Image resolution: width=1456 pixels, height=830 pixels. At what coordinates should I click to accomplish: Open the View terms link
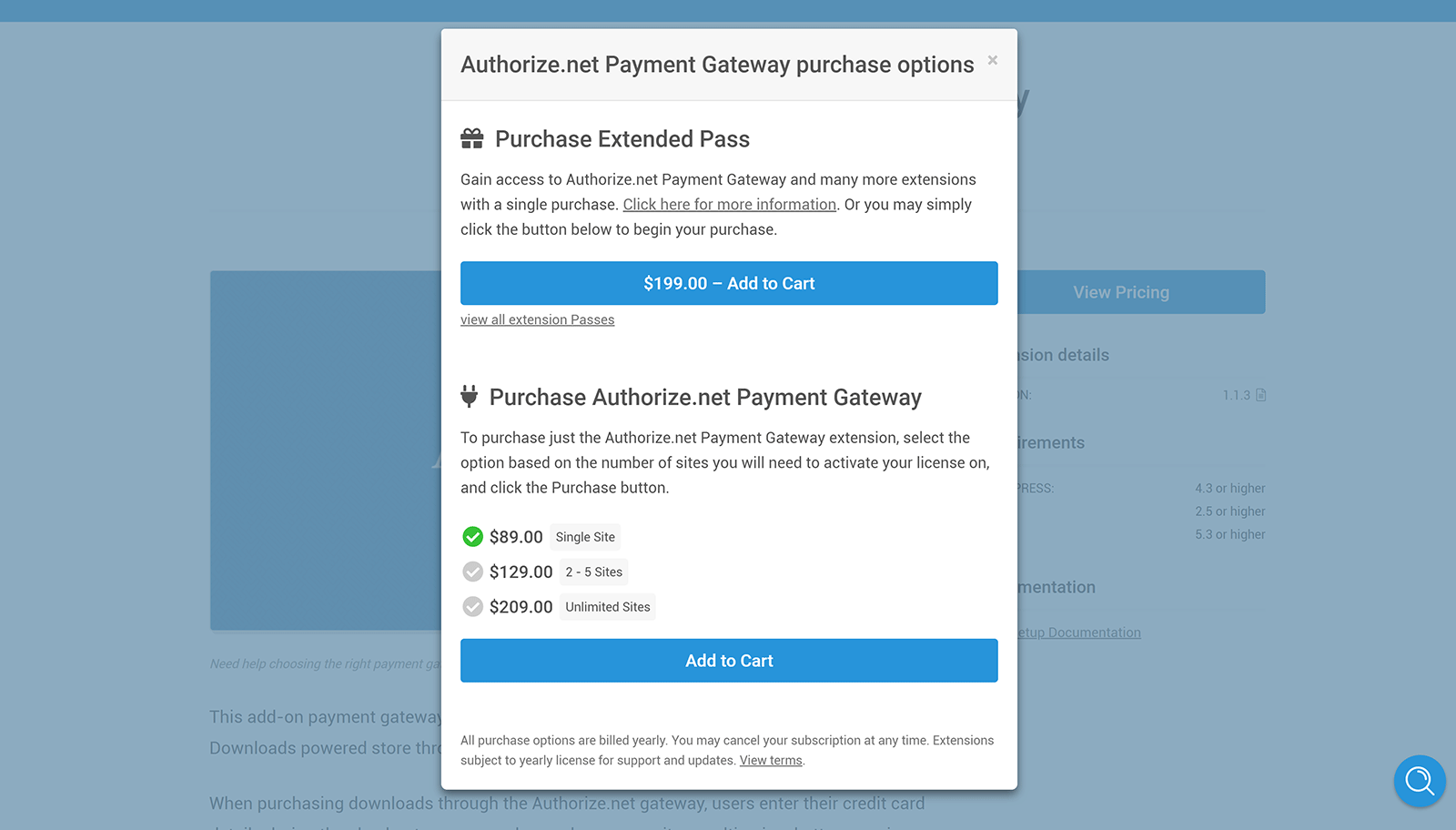click(771, 761)
